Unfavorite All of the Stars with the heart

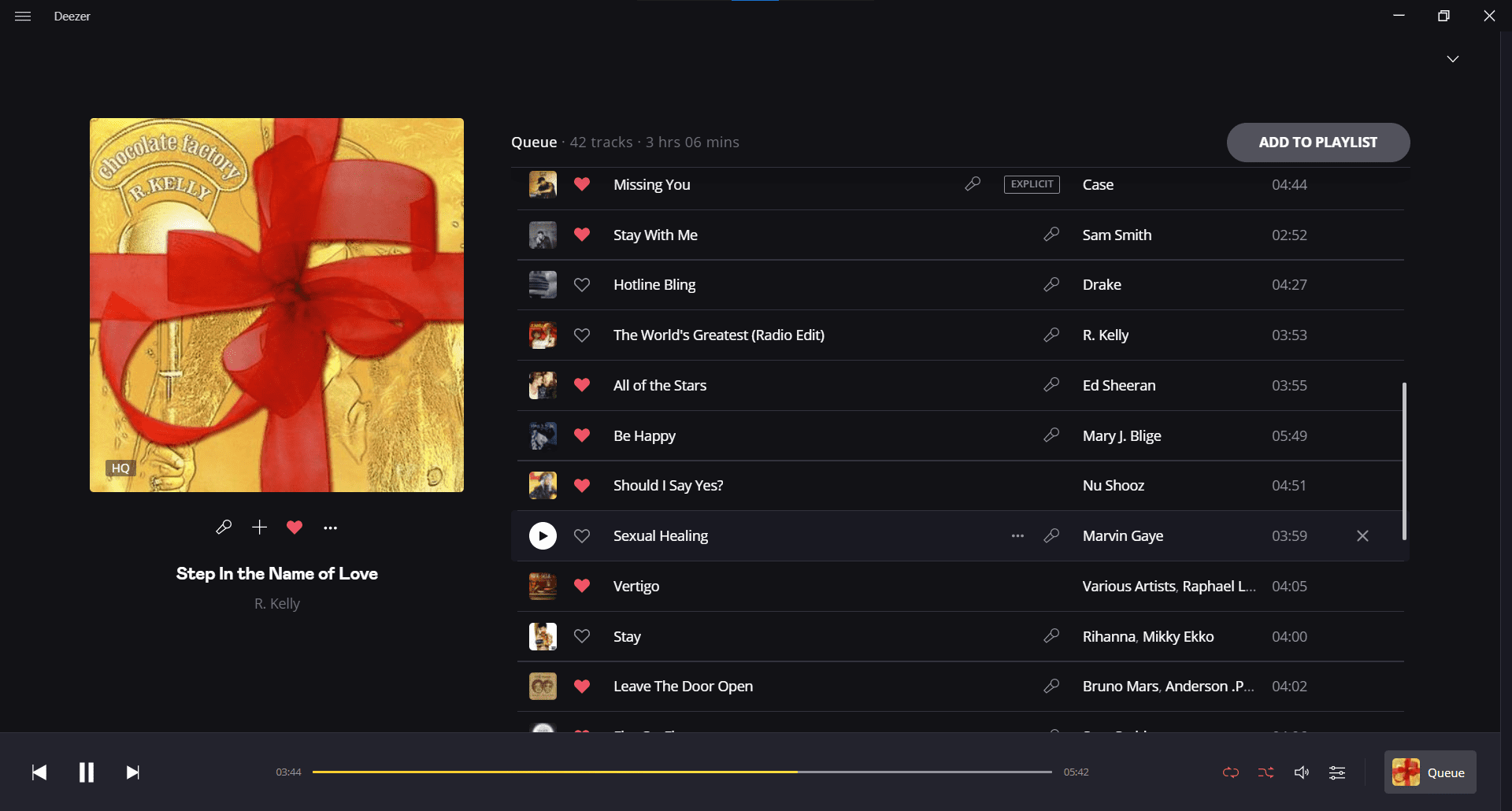[582, 385]
